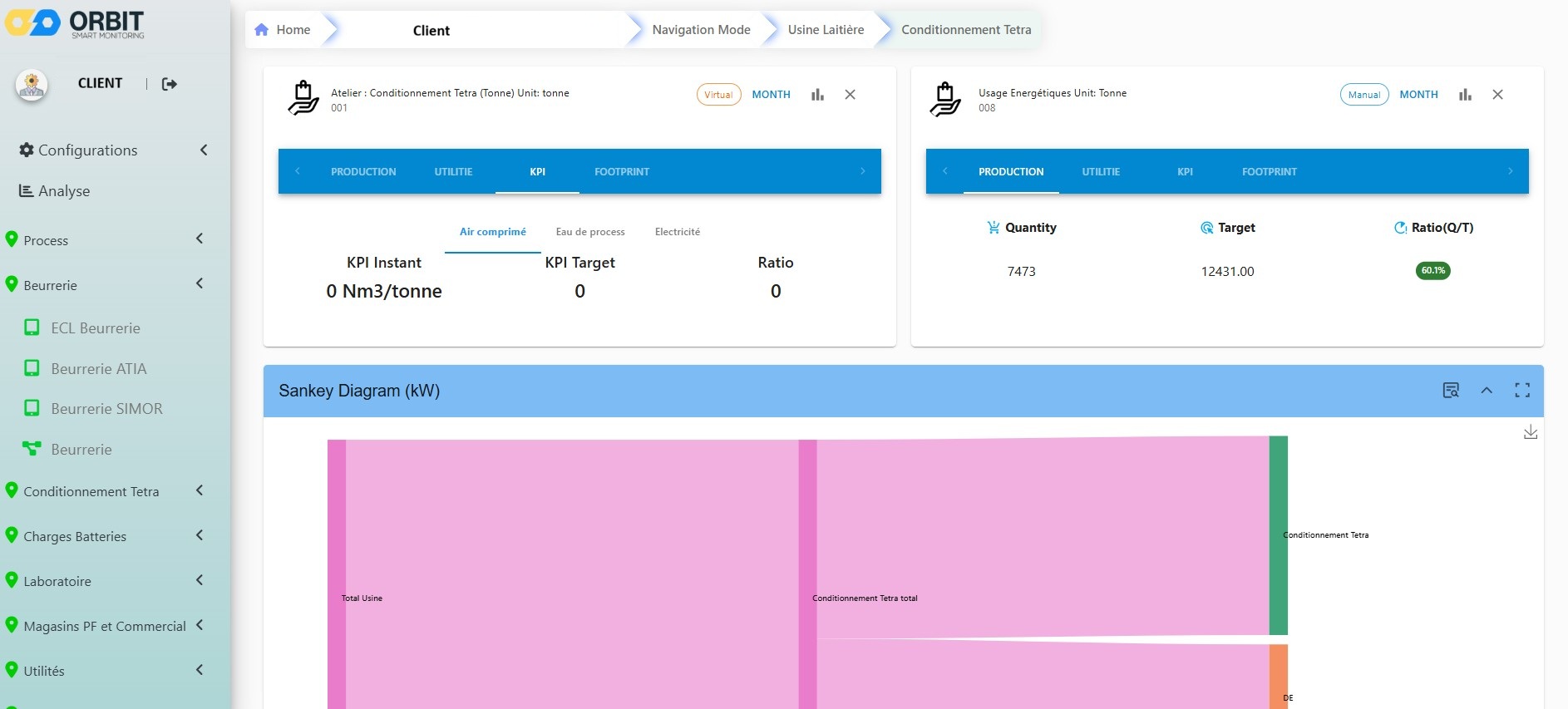This screenshot has height=709, width=1568.
Task: Open bar chart icon in Conditionnement Tetra card
Action: pos(817,95)
